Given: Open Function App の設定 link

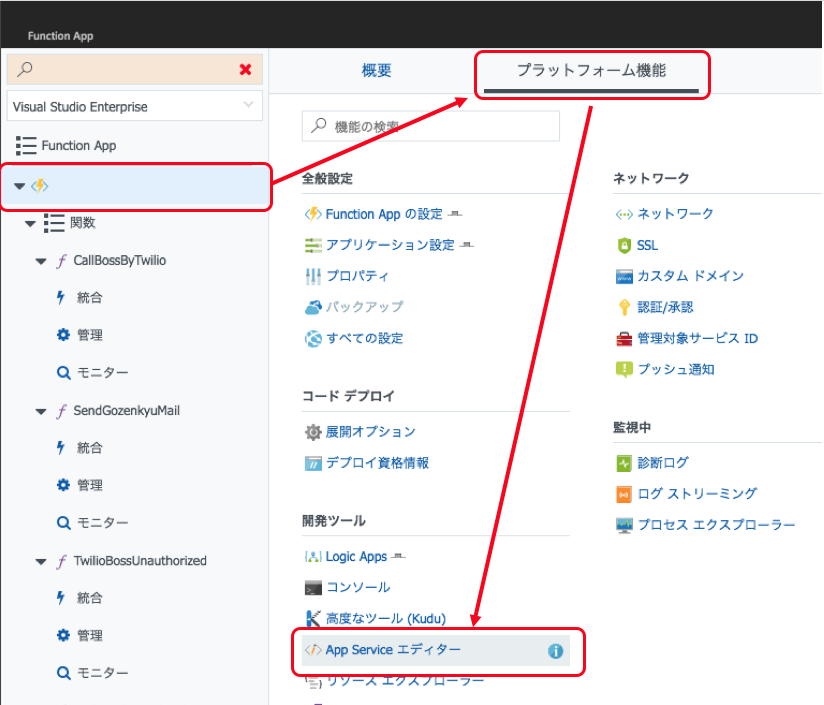Looking at the screenshot, I should click(x=384, y=214).
